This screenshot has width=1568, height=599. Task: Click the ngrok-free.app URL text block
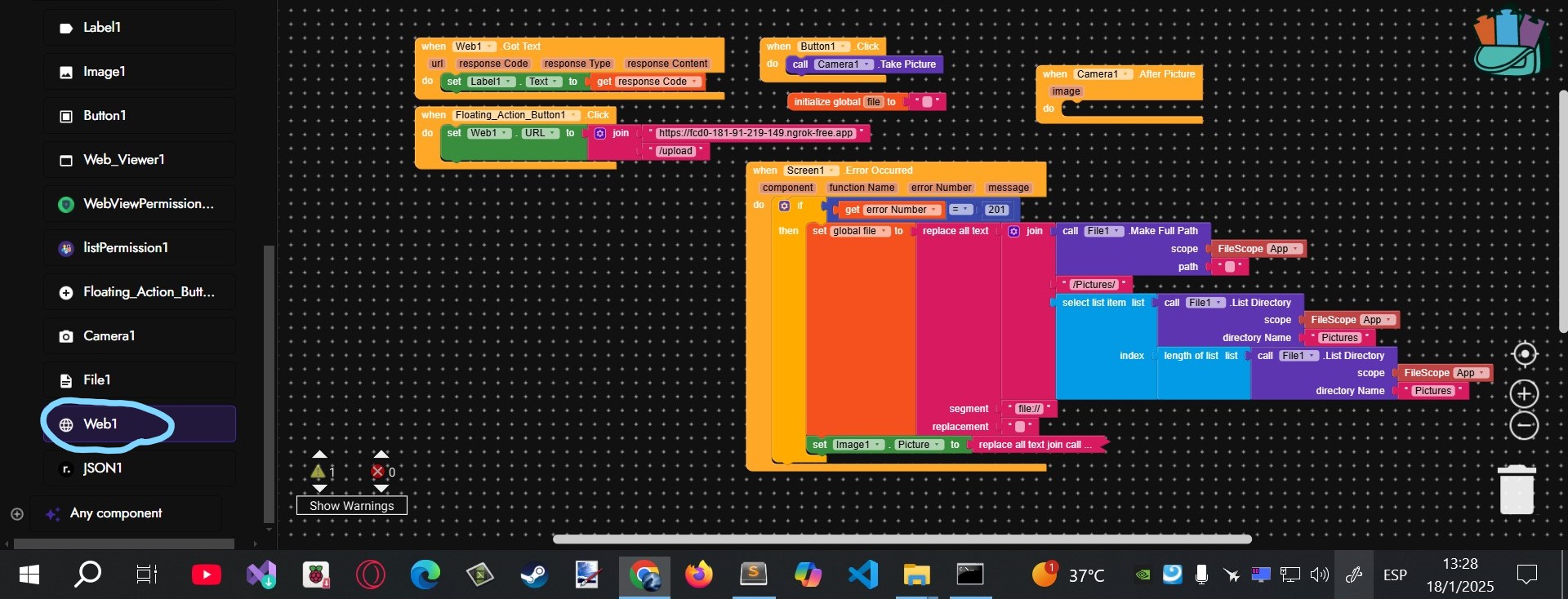coord(755,133)
